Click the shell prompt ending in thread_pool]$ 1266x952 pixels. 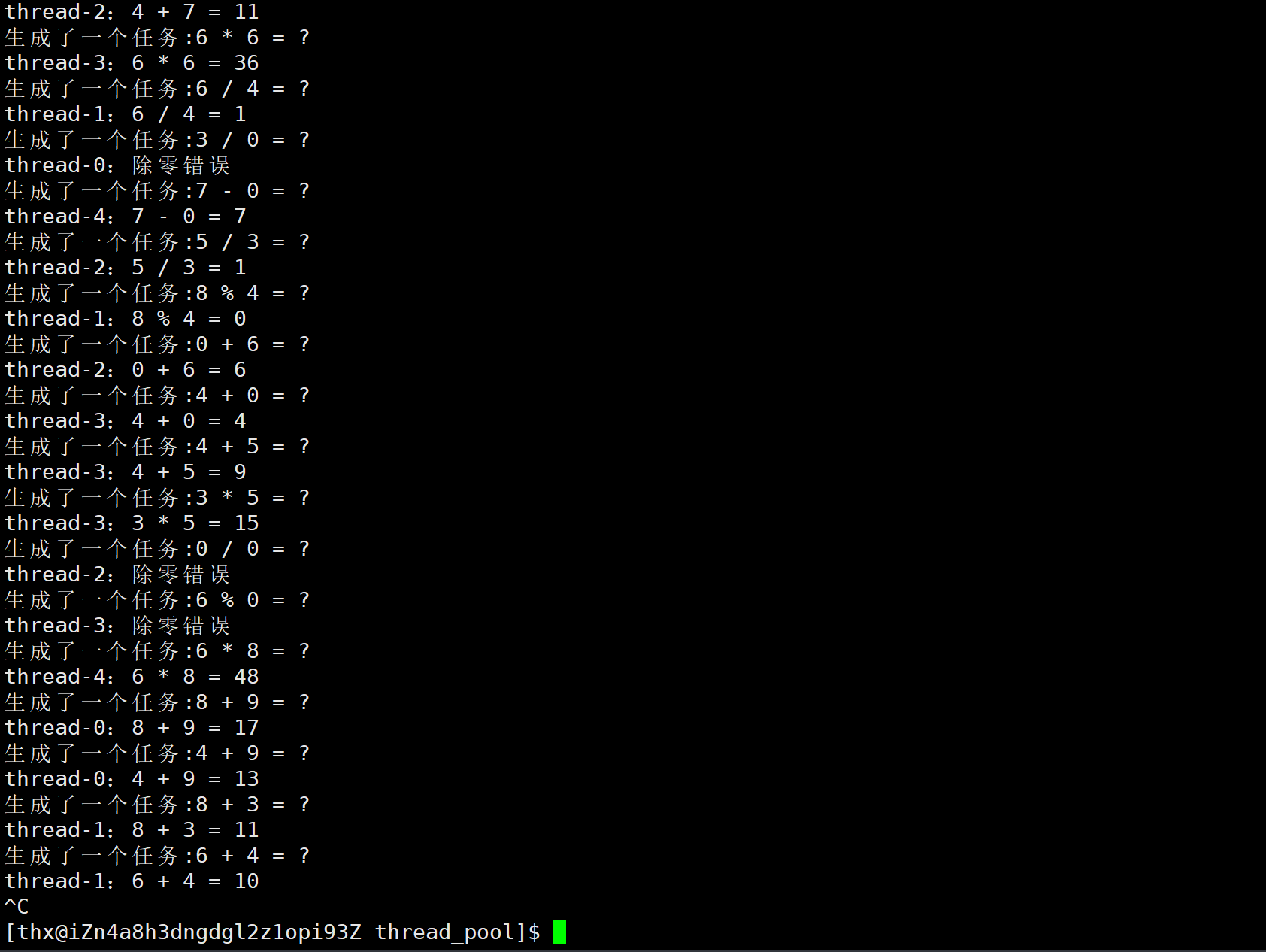(272, 932)
